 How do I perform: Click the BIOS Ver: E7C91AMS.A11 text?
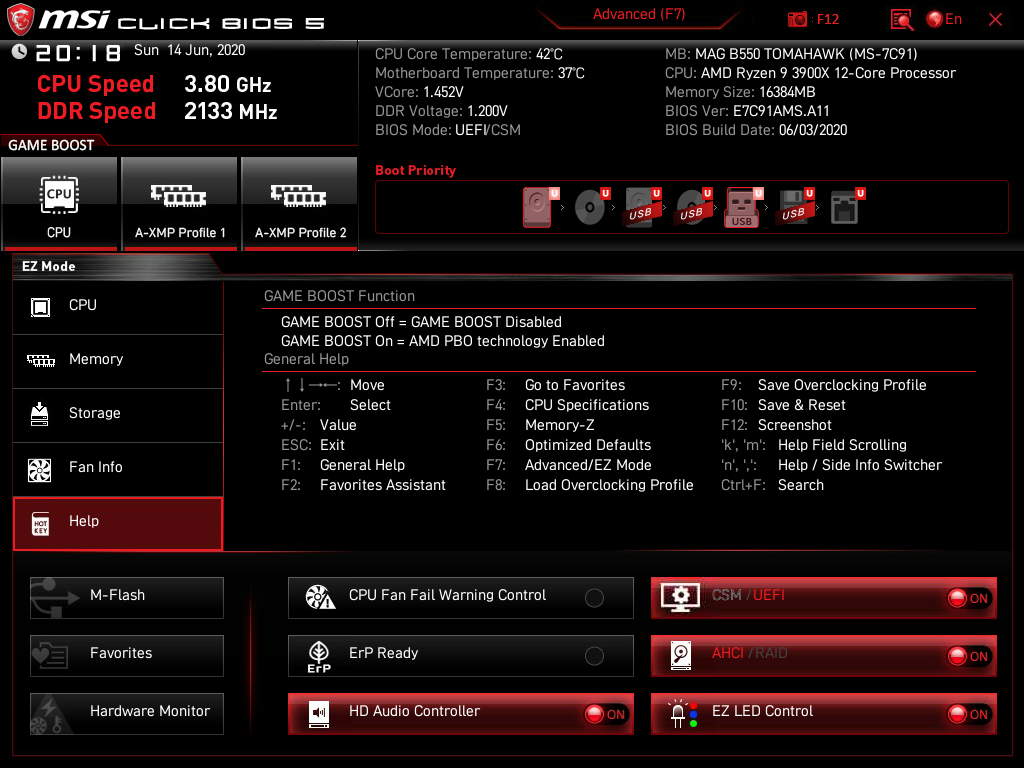click(747, 111)
